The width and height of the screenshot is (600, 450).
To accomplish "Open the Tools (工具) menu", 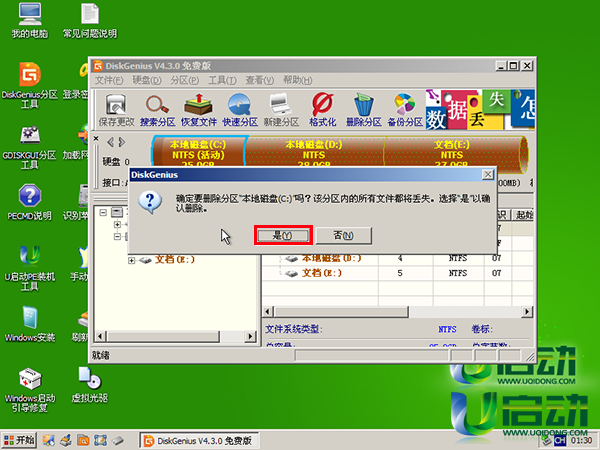I will tap(222, 80).
